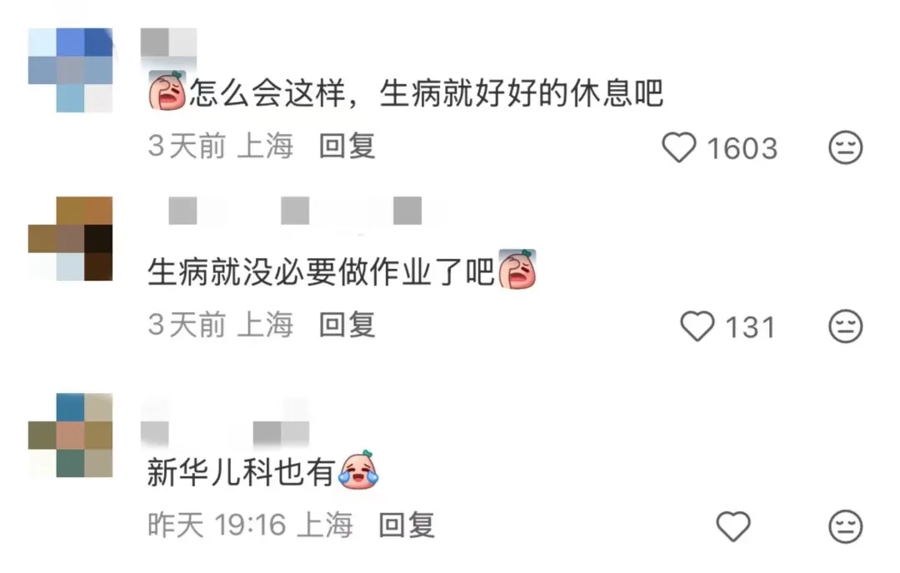Open avatar beside the '新华儿科也有' comment

pyautogui.click(x=71, y=435)
